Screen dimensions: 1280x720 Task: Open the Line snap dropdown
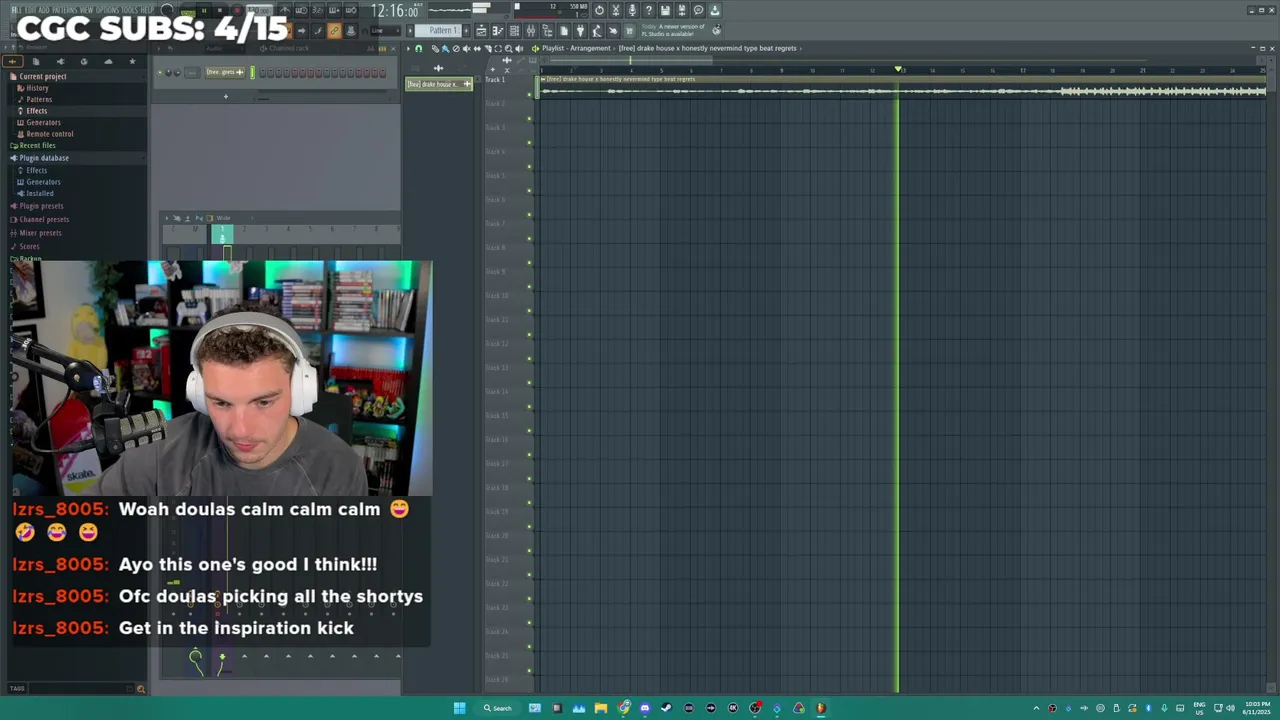385,31
